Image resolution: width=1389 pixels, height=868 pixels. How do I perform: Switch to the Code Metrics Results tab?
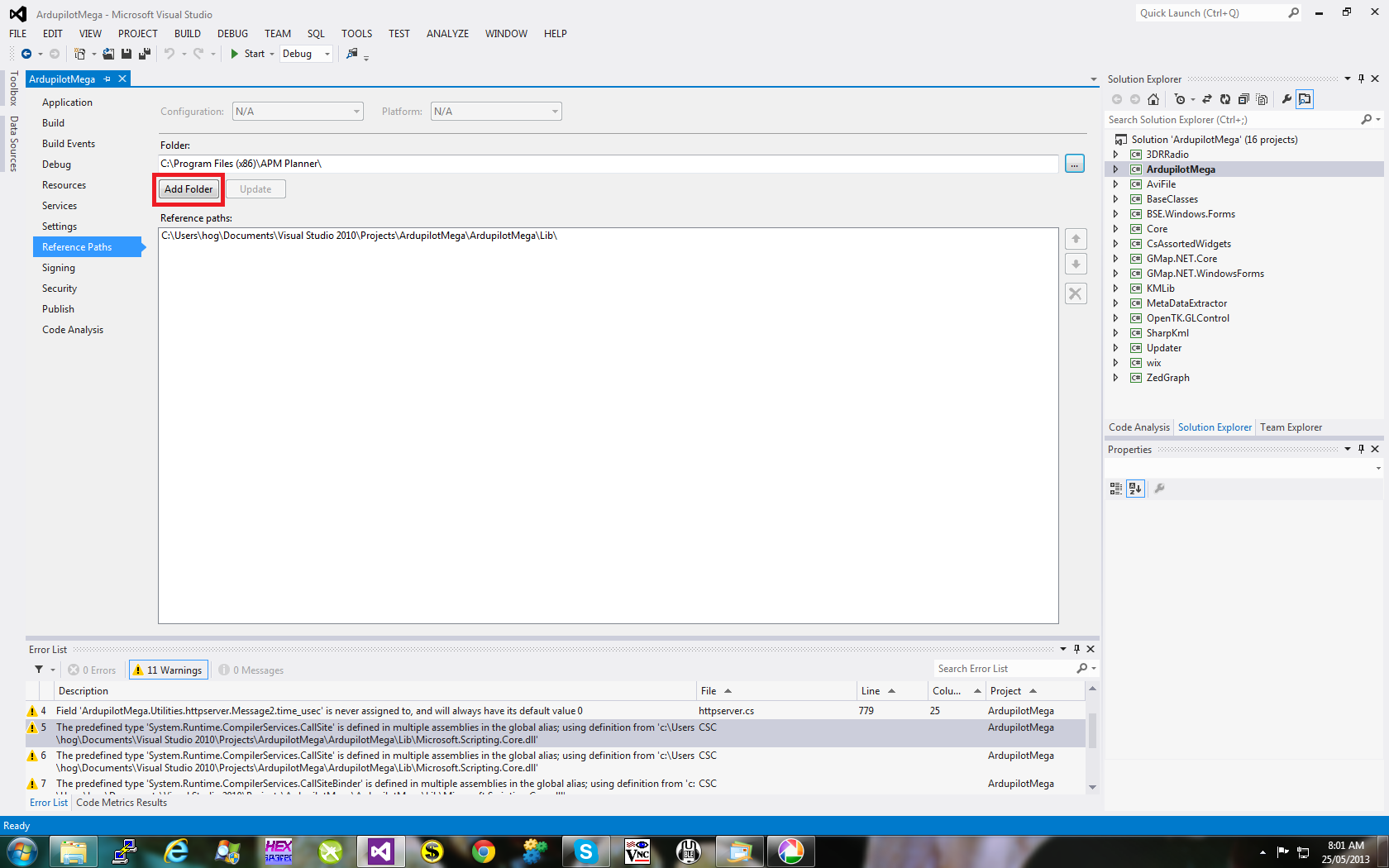pyautogui.click(x=122, y=803)
